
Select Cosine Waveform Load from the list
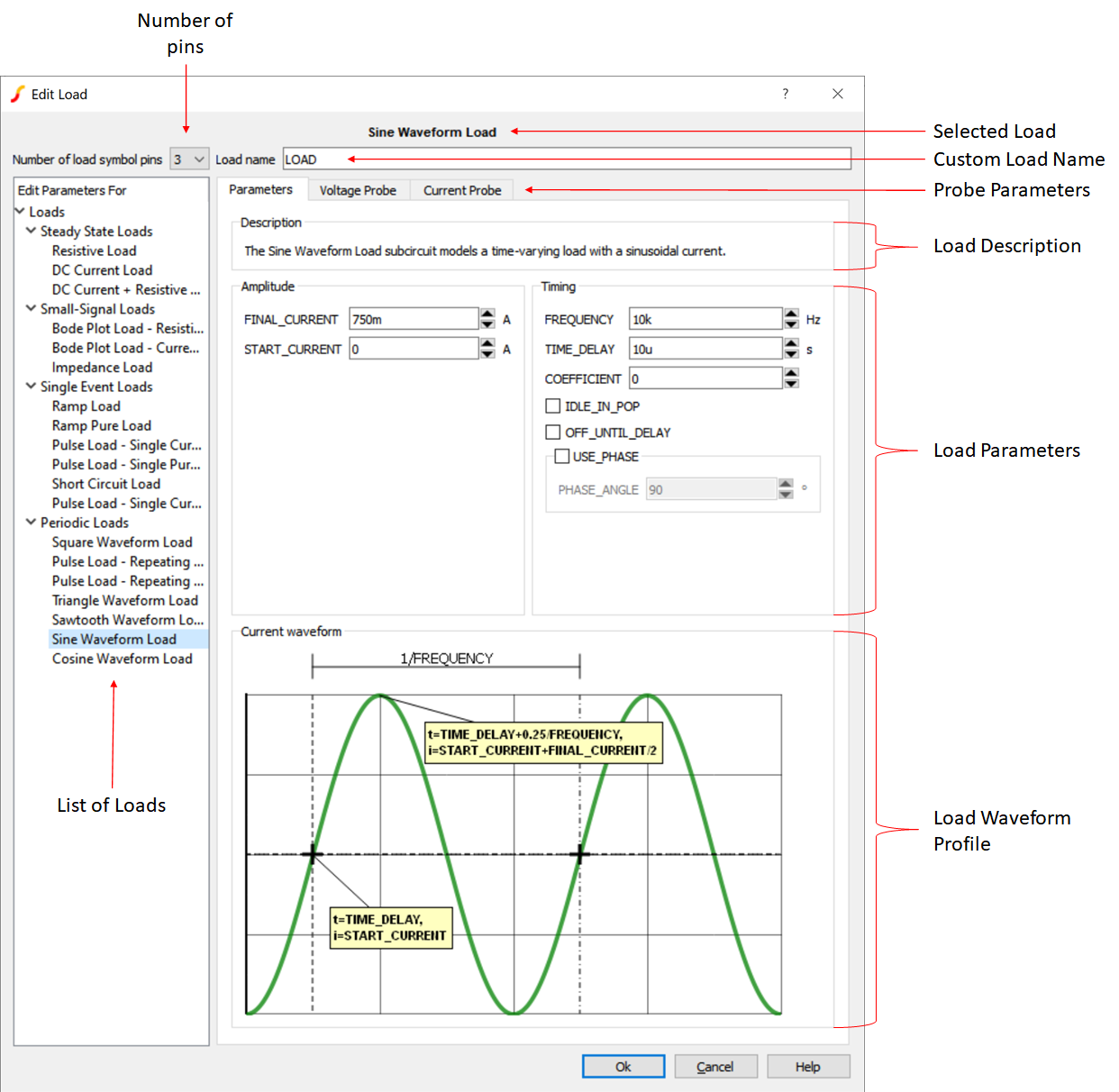coord(123,659)
